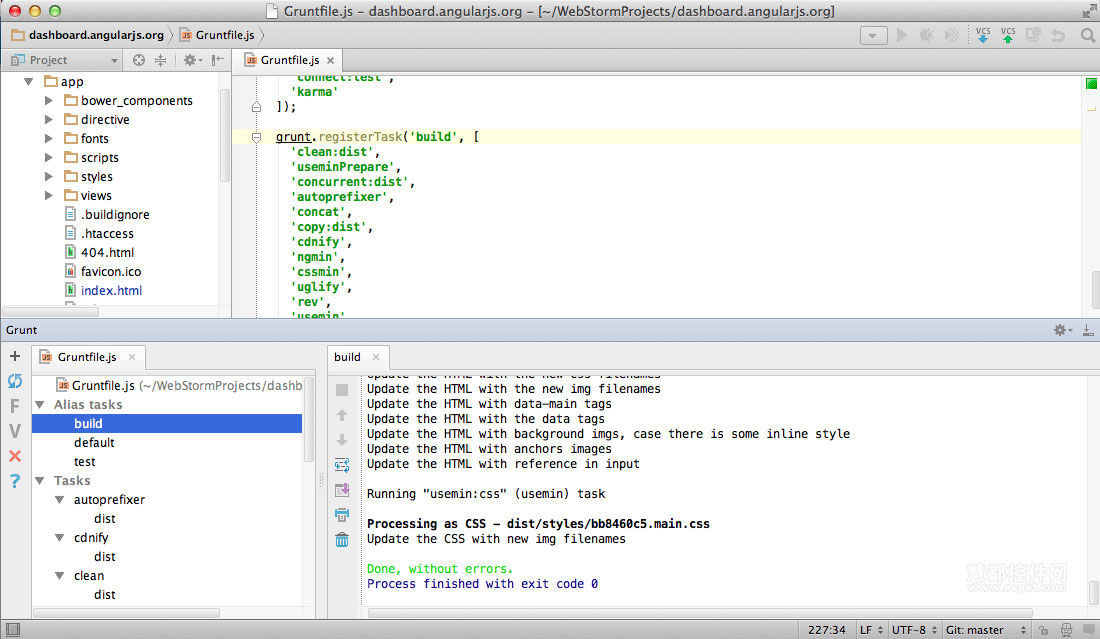This screenshot has width=1100, height=639.
Task: Open the LF line separator selector
Action: click(x=871, y=630)
